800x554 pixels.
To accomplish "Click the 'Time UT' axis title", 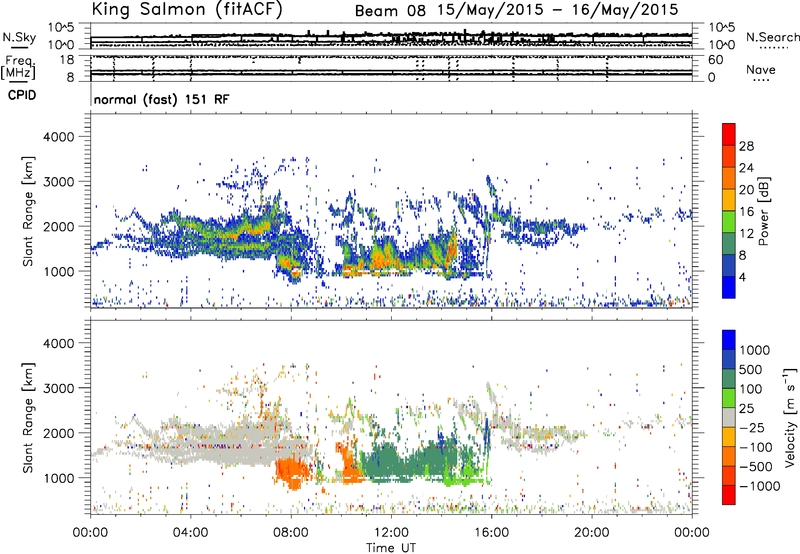I will pyautogui.click(x=391, y=548).
